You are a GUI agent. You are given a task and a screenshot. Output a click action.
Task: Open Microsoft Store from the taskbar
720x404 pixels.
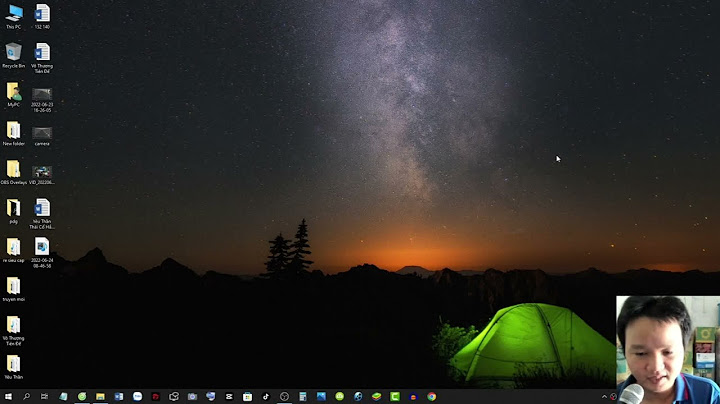tap(248, 397)
